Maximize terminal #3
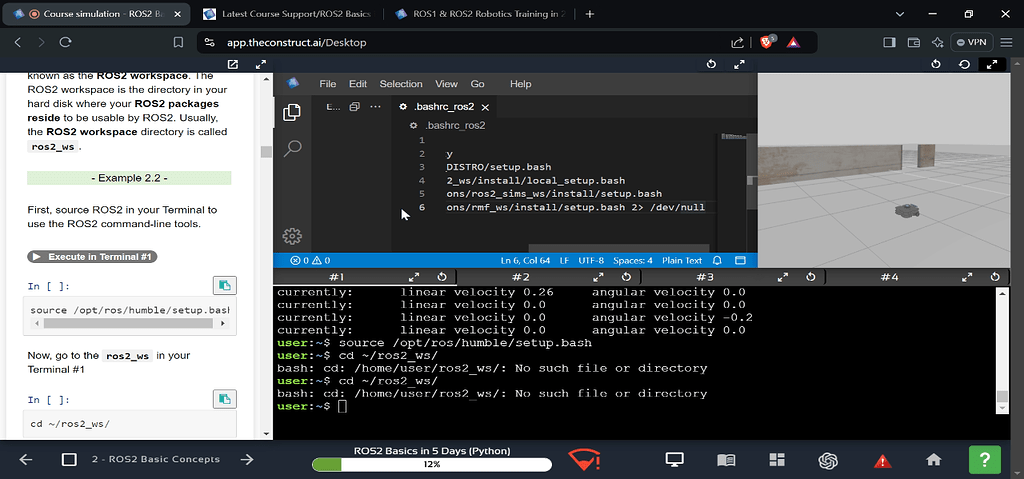This screenshot has width=1024, height=479. pyautogui.click(x=783, y=277)
